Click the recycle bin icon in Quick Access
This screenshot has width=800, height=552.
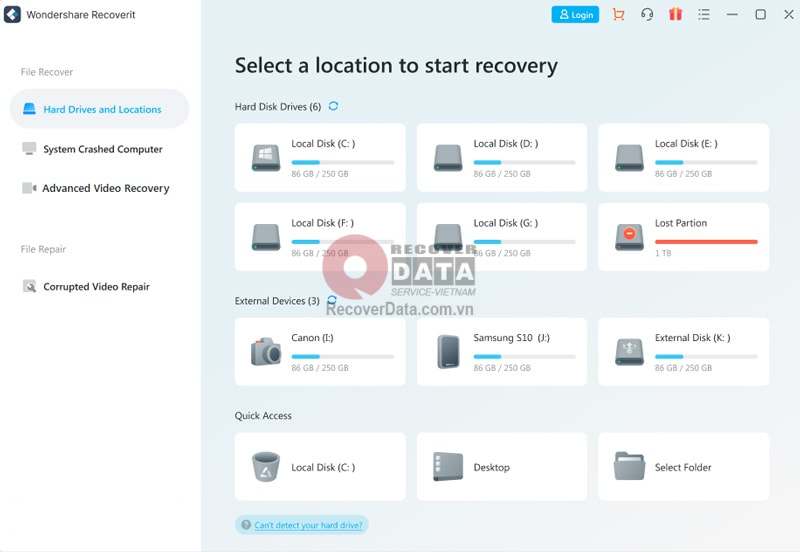[x=266, y=467]
